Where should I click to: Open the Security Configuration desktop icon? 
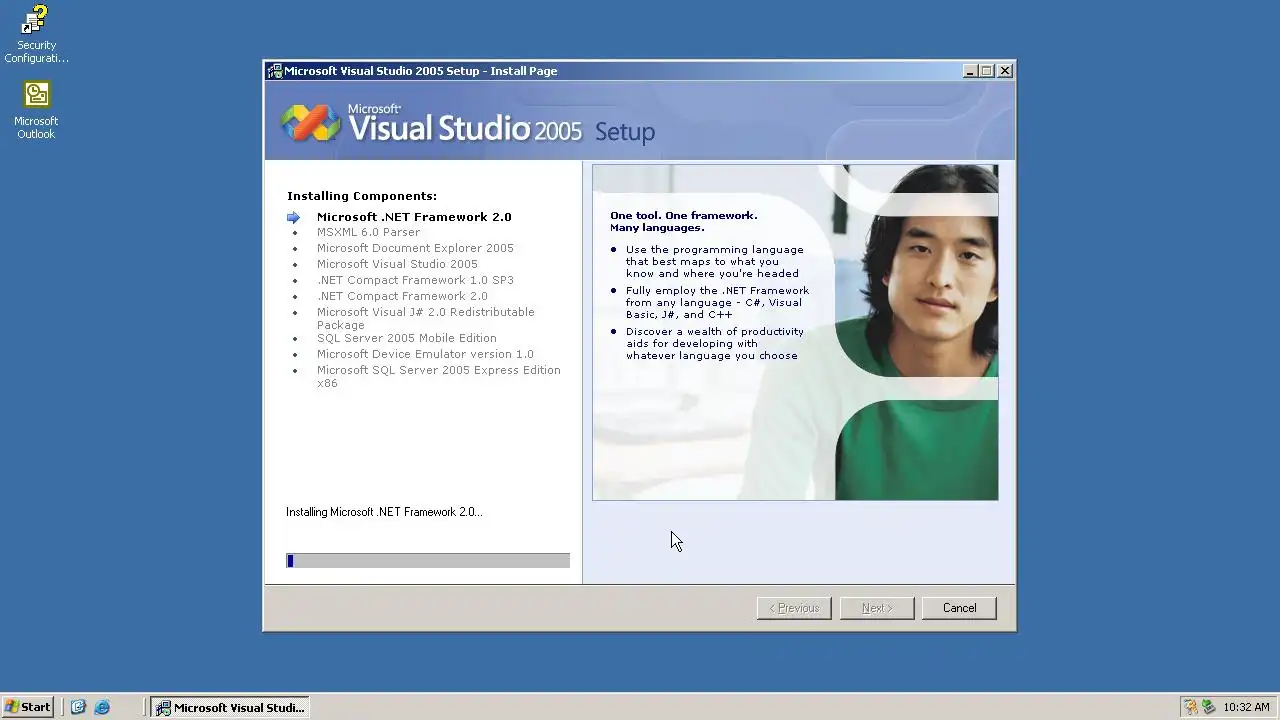click(x=36, y=35)
